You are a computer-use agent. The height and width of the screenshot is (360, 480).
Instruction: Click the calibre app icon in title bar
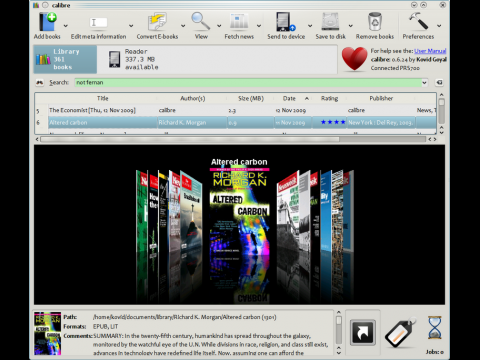click(36, 5)
